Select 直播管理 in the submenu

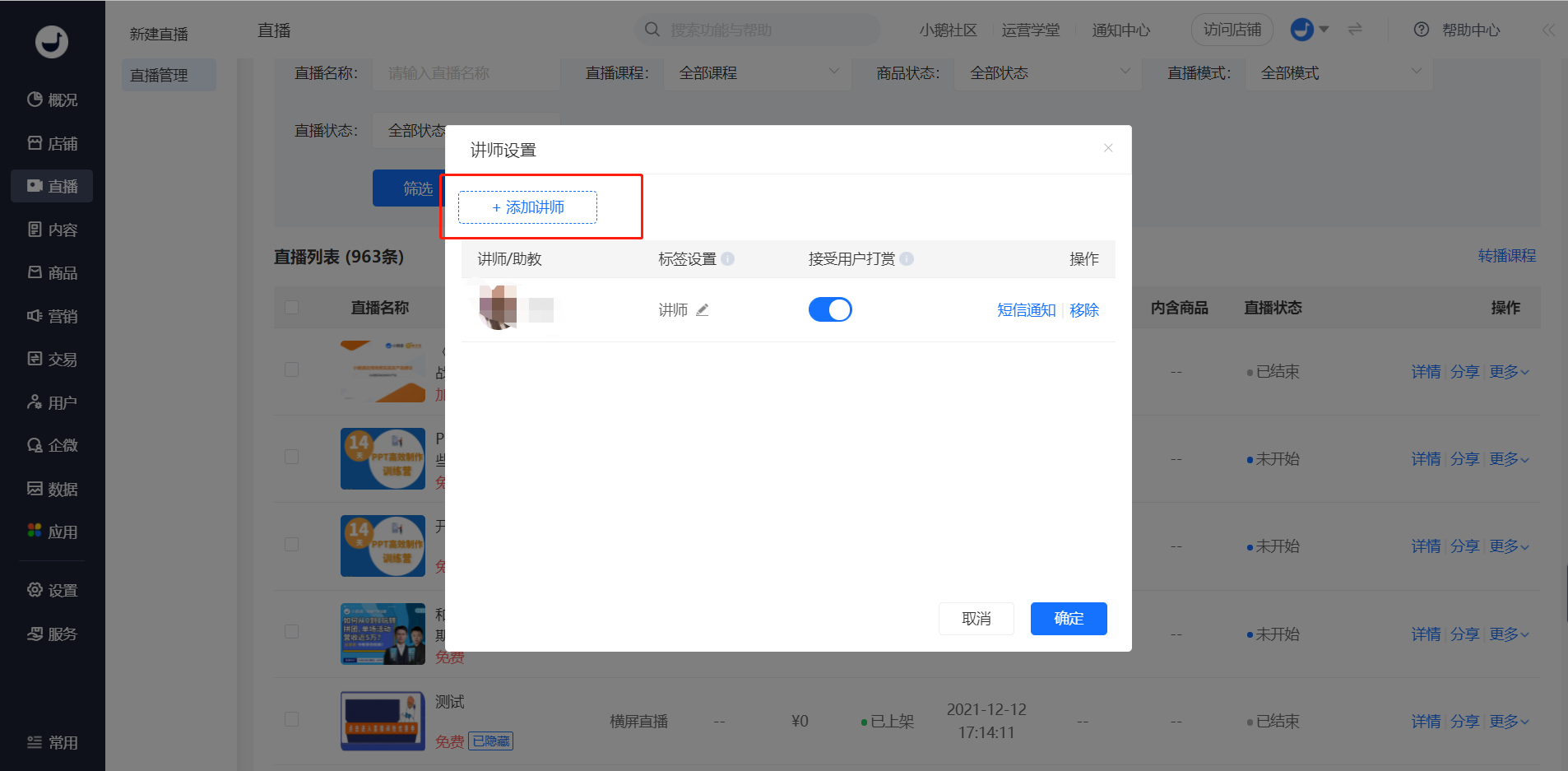(160, 76)
